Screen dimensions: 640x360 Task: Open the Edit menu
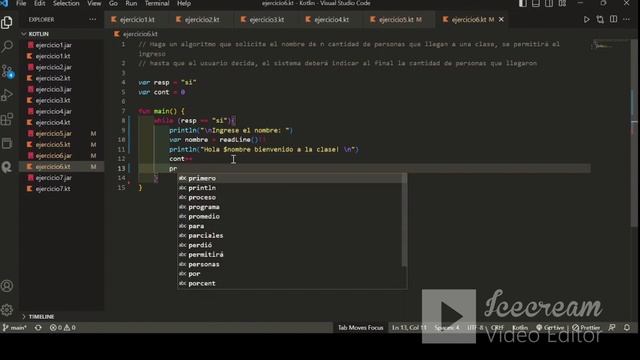pos(40,3)
